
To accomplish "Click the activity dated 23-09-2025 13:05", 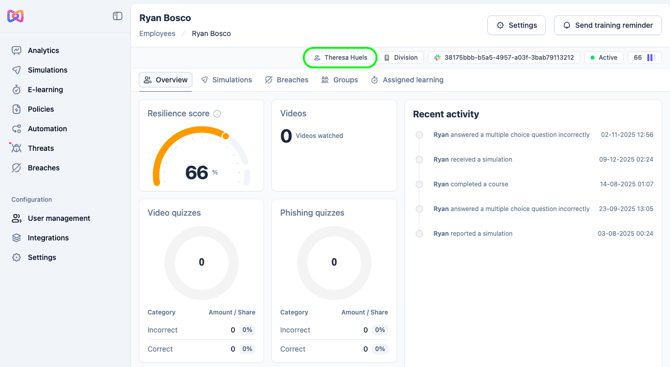I will tap(534, 209).
